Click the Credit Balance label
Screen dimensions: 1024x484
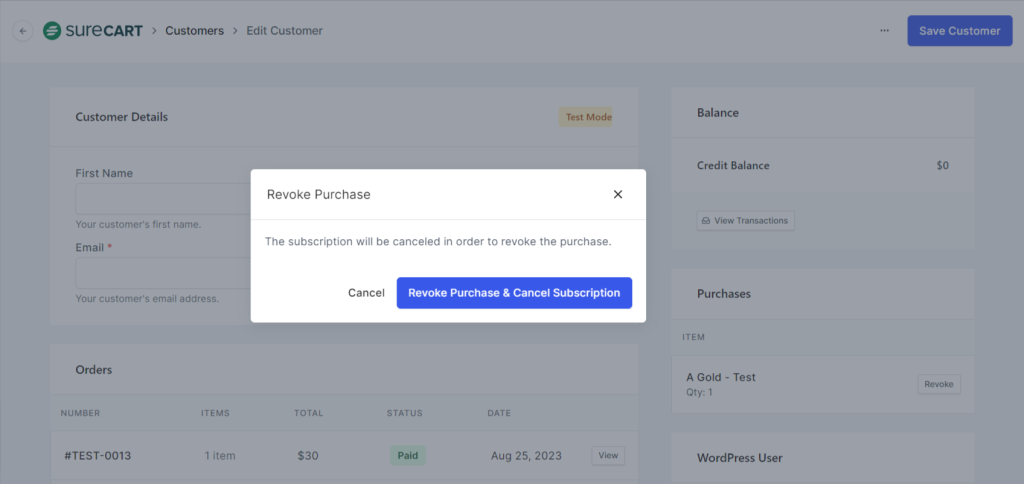pos(733,165)
